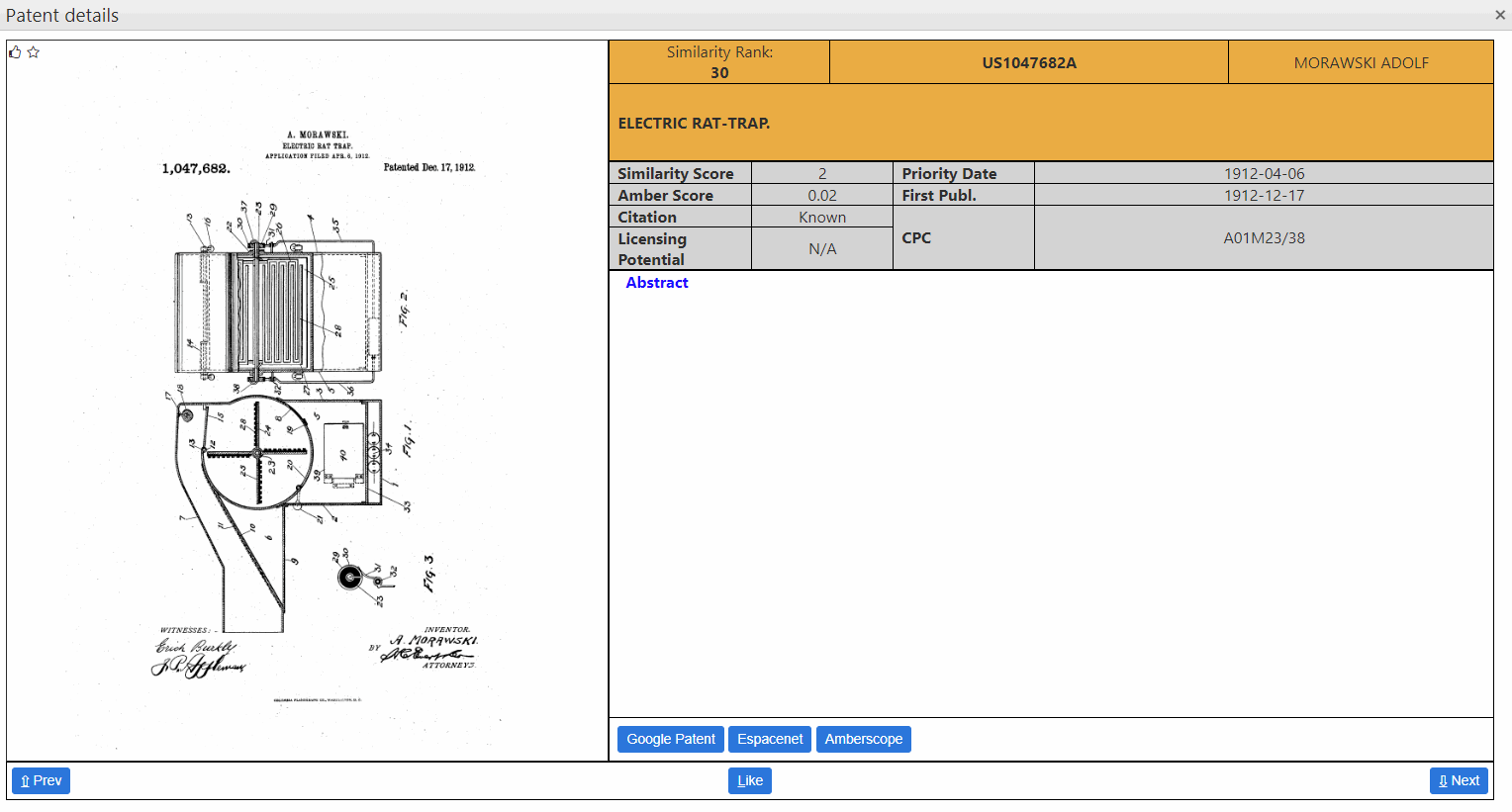Click the CPC code A01M23/38
Screen dimensions: 1512x812
(x=1264, y=238)
